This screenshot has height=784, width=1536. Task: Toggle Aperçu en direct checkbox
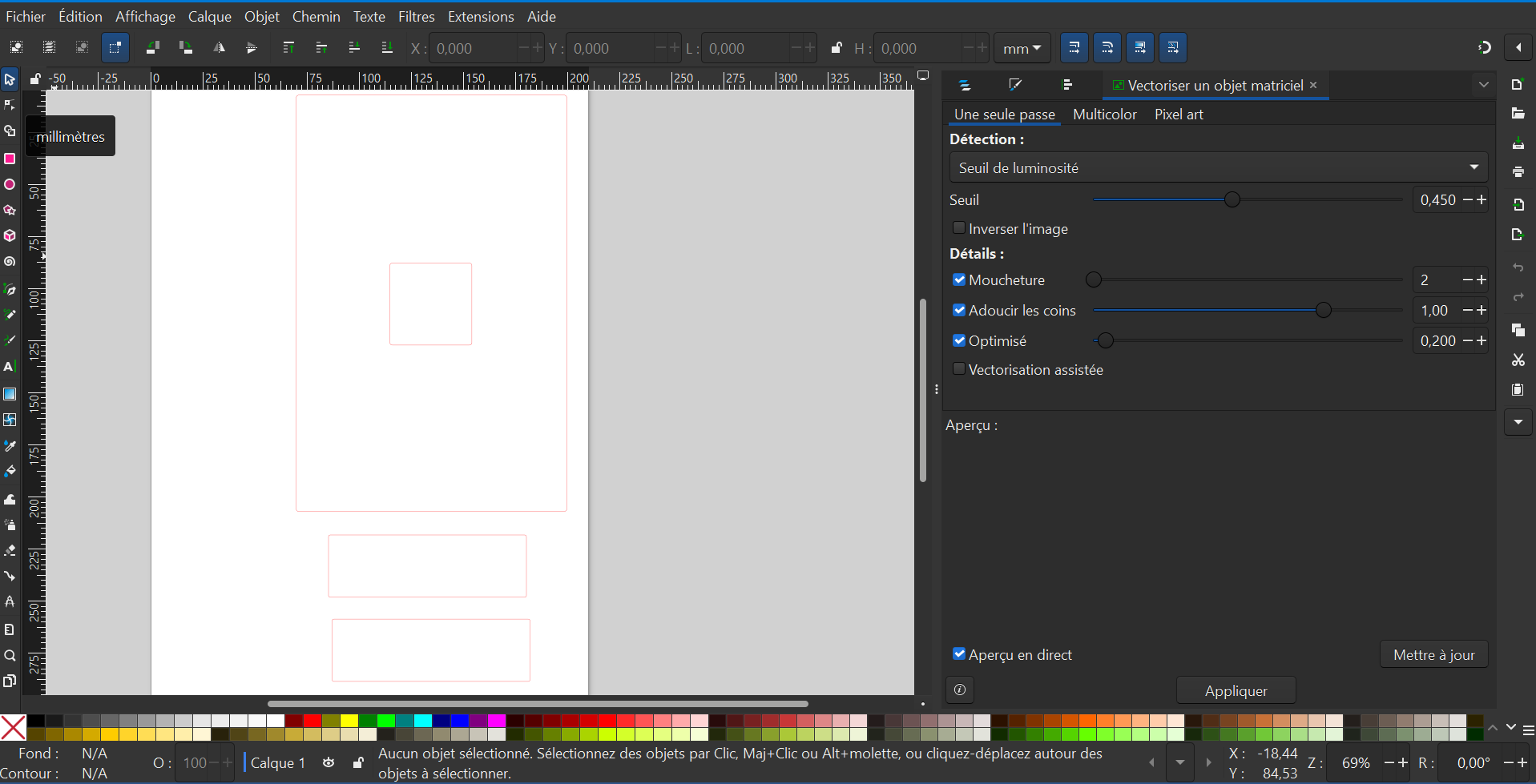959,654
